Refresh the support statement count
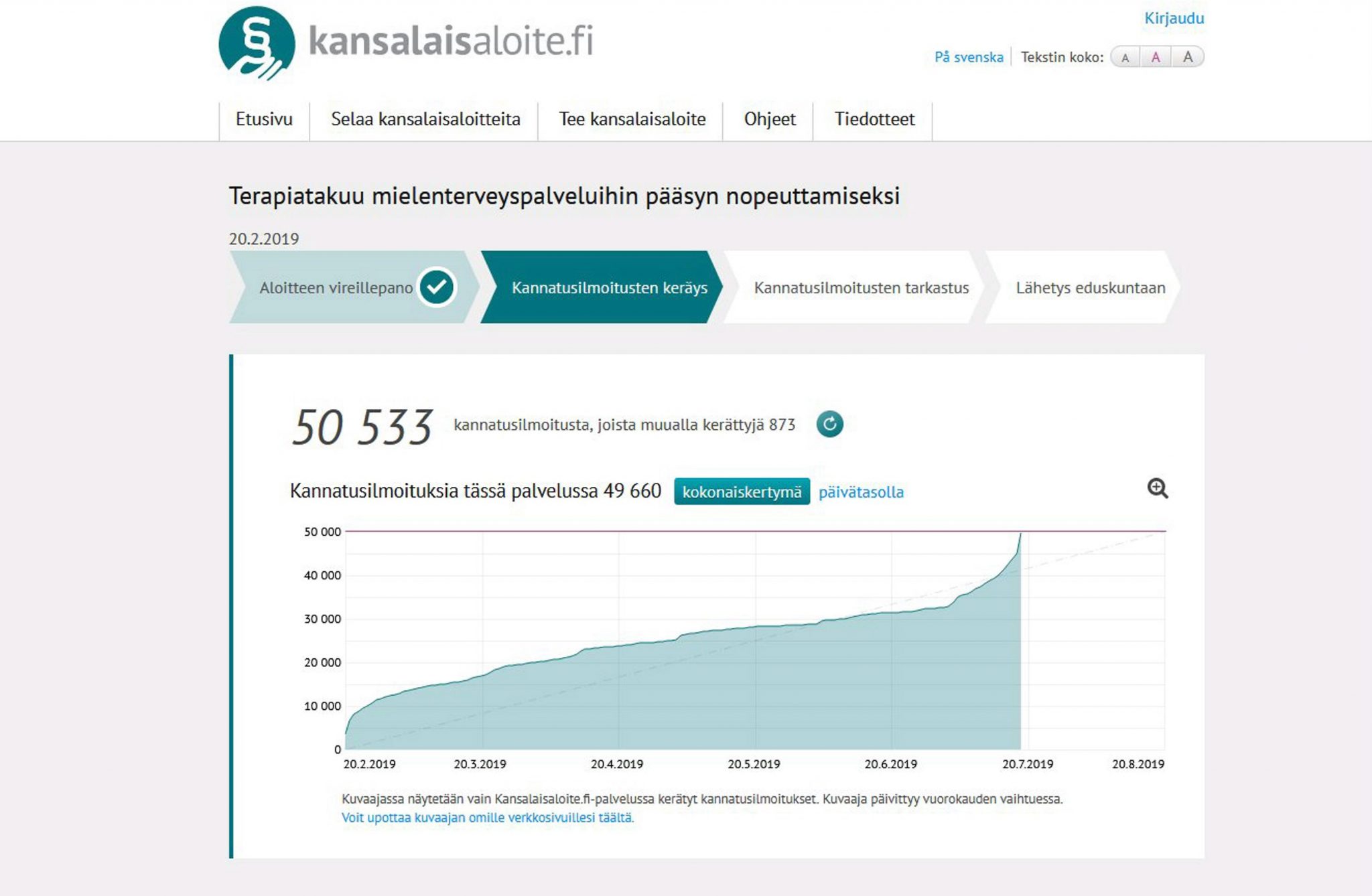Image resolution: width=1372 pixels, height=896 pixels. (x=829, y=425)
